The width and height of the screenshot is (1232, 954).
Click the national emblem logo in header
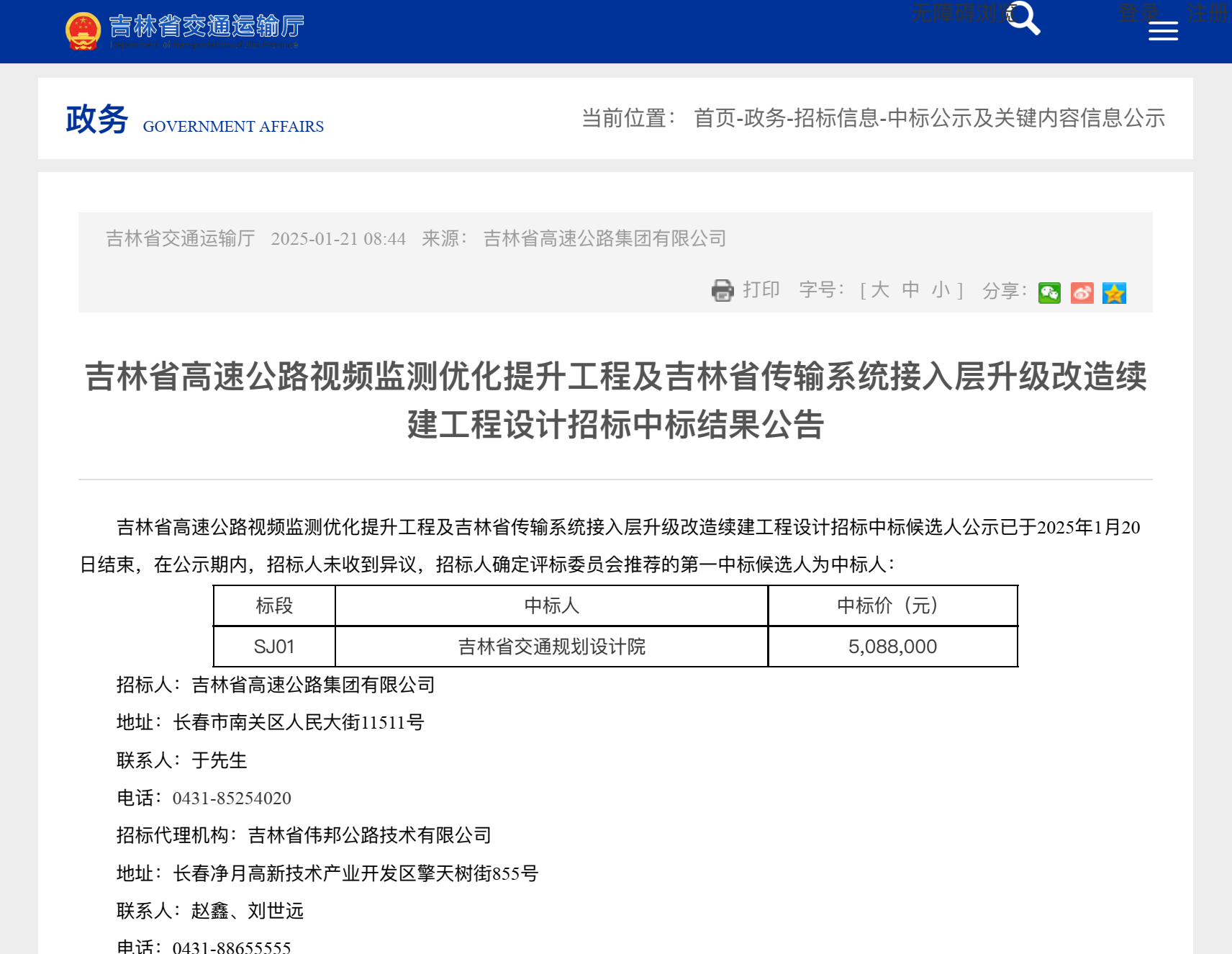[x=83, y=31]
